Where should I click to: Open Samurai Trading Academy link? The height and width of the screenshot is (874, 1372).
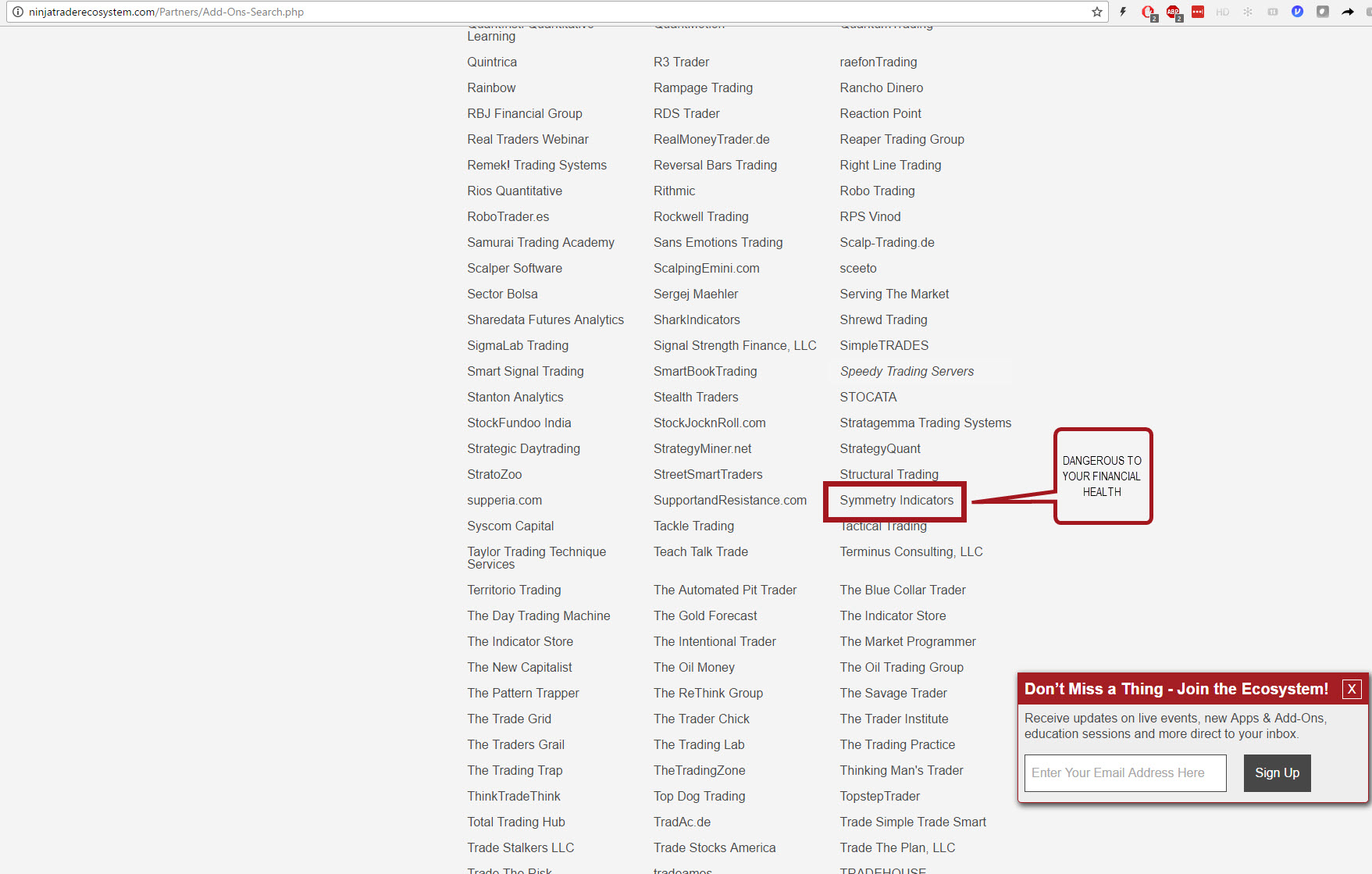541,242
